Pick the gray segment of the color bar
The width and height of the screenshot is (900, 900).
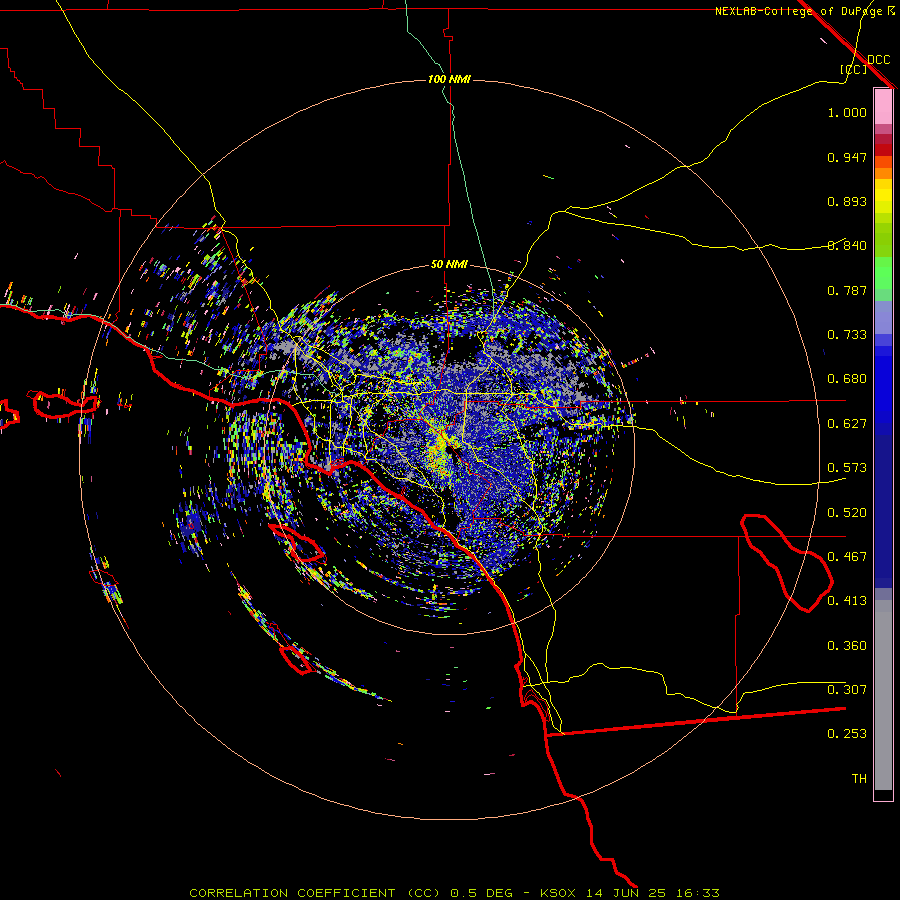[883, 695]
